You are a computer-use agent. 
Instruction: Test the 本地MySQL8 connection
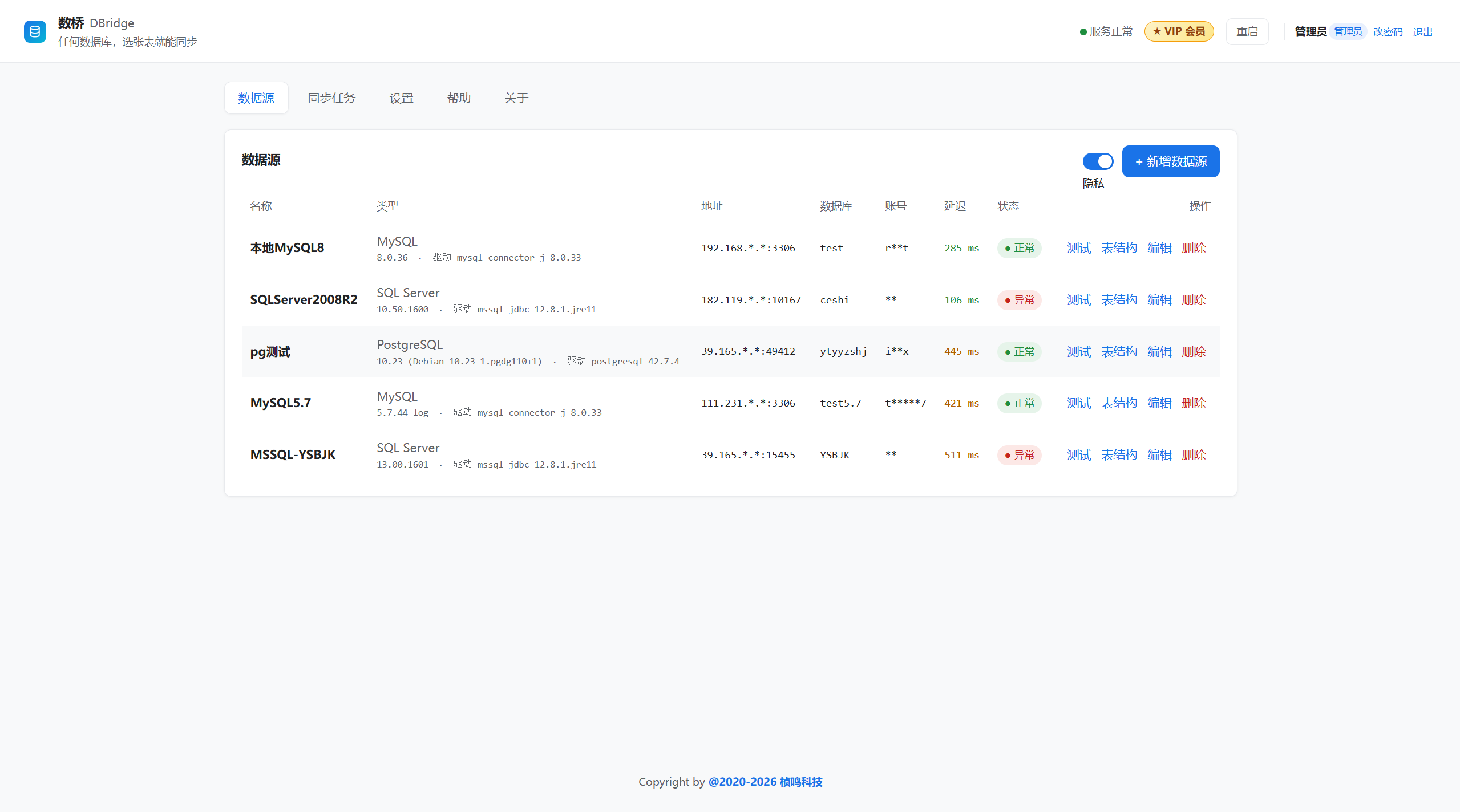point(1079,248)
